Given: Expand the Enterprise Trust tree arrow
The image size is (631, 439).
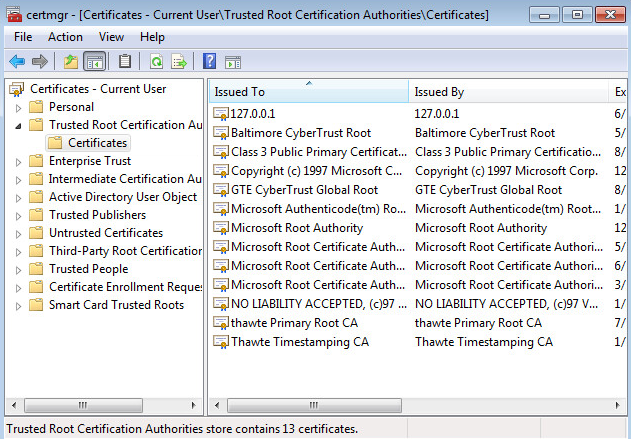Looking at the screenshot, I should click(19, 161).
